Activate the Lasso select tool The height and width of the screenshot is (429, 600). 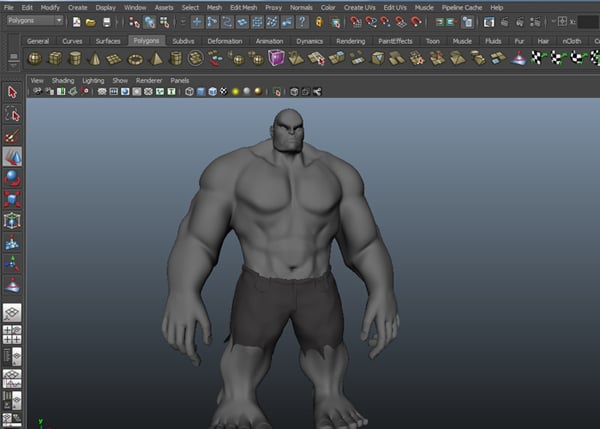click(x=12, y=114)
